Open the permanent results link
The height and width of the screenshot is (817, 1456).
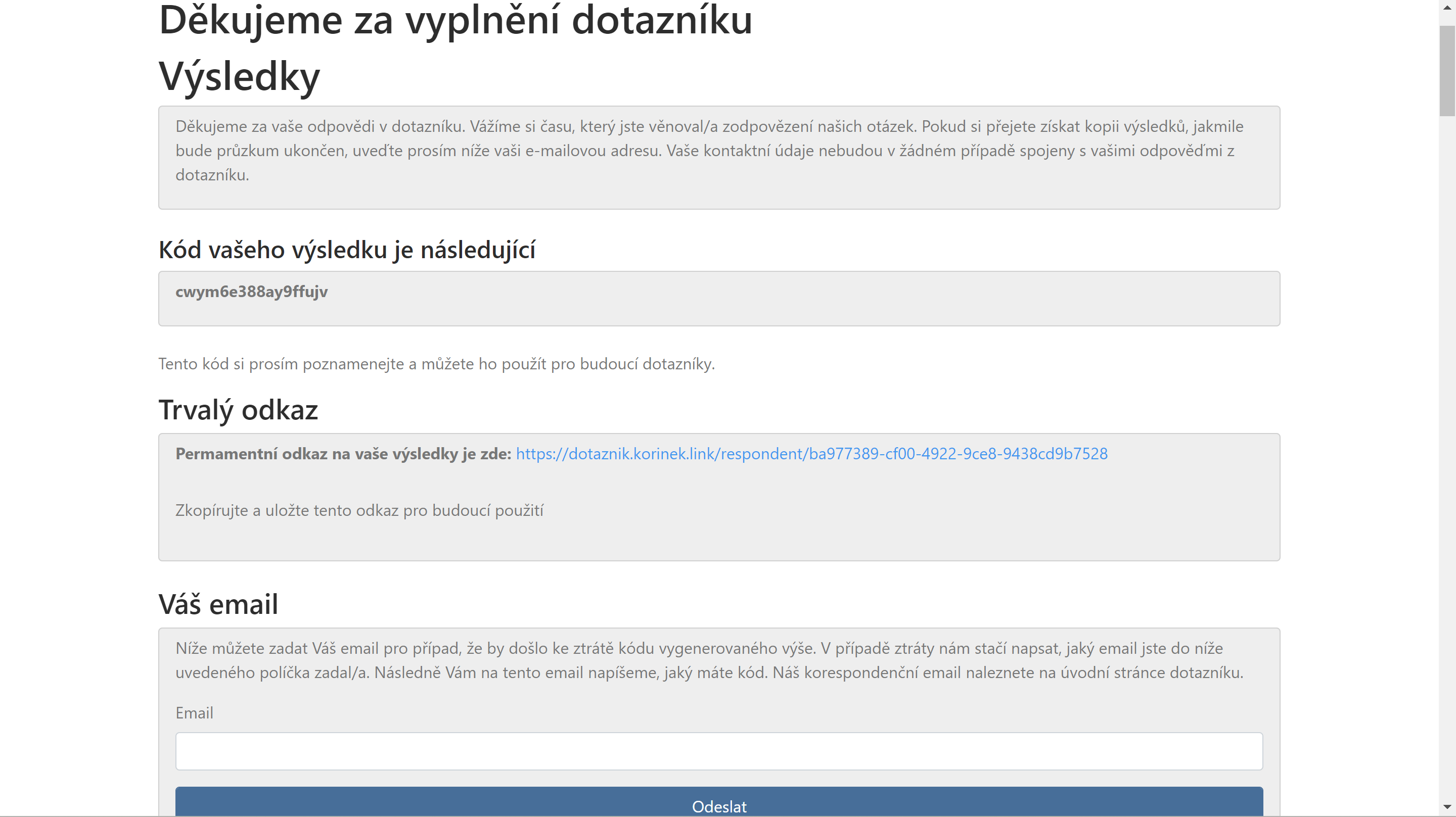tap(810, 453)
